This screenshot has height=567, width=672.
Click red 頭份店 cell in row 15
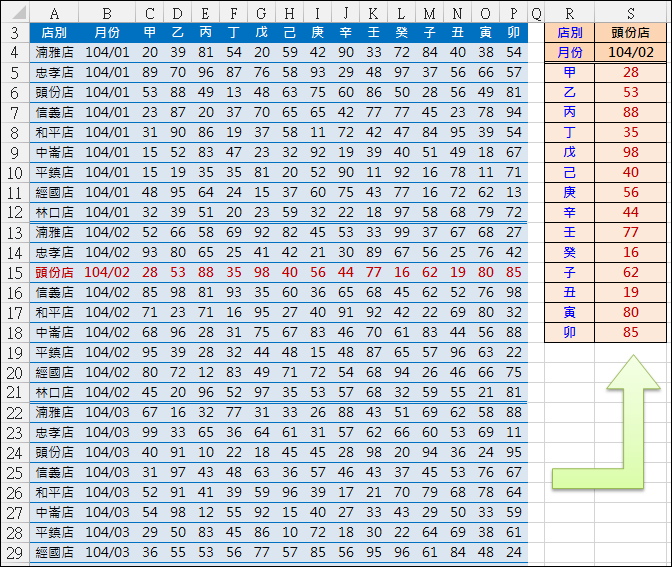(54, 273)
